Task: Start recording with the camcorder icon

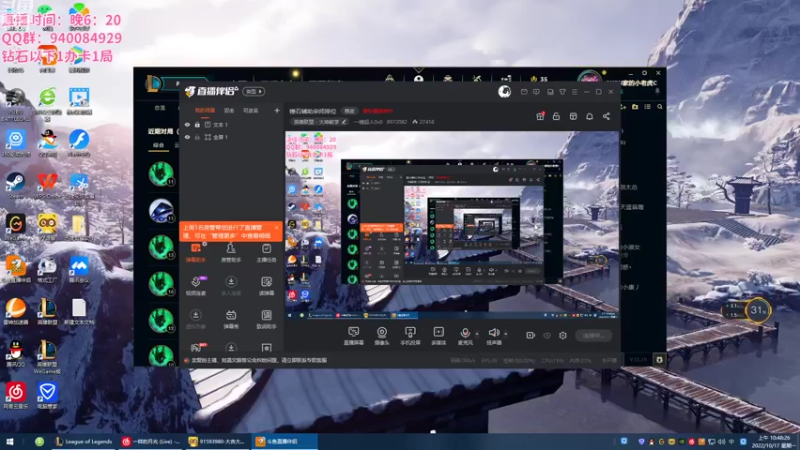Action: pos(531,335)
